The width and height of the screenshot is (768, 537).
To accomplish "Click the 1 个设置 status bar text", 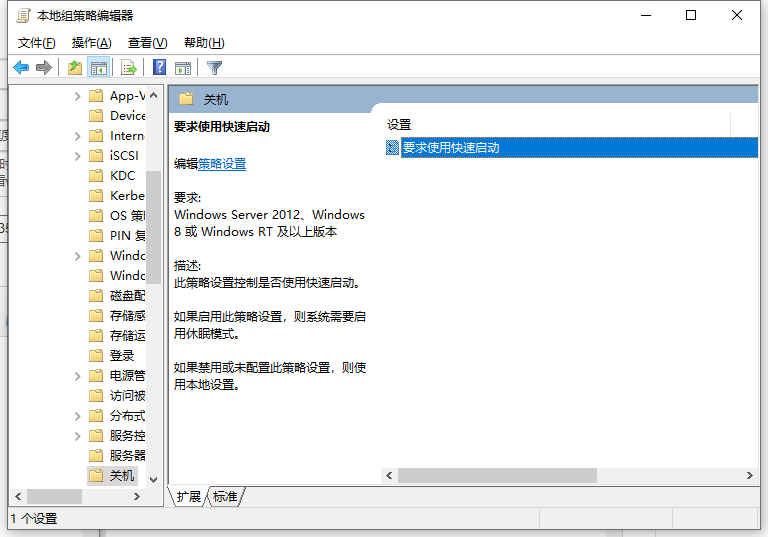I will point(34,518).
